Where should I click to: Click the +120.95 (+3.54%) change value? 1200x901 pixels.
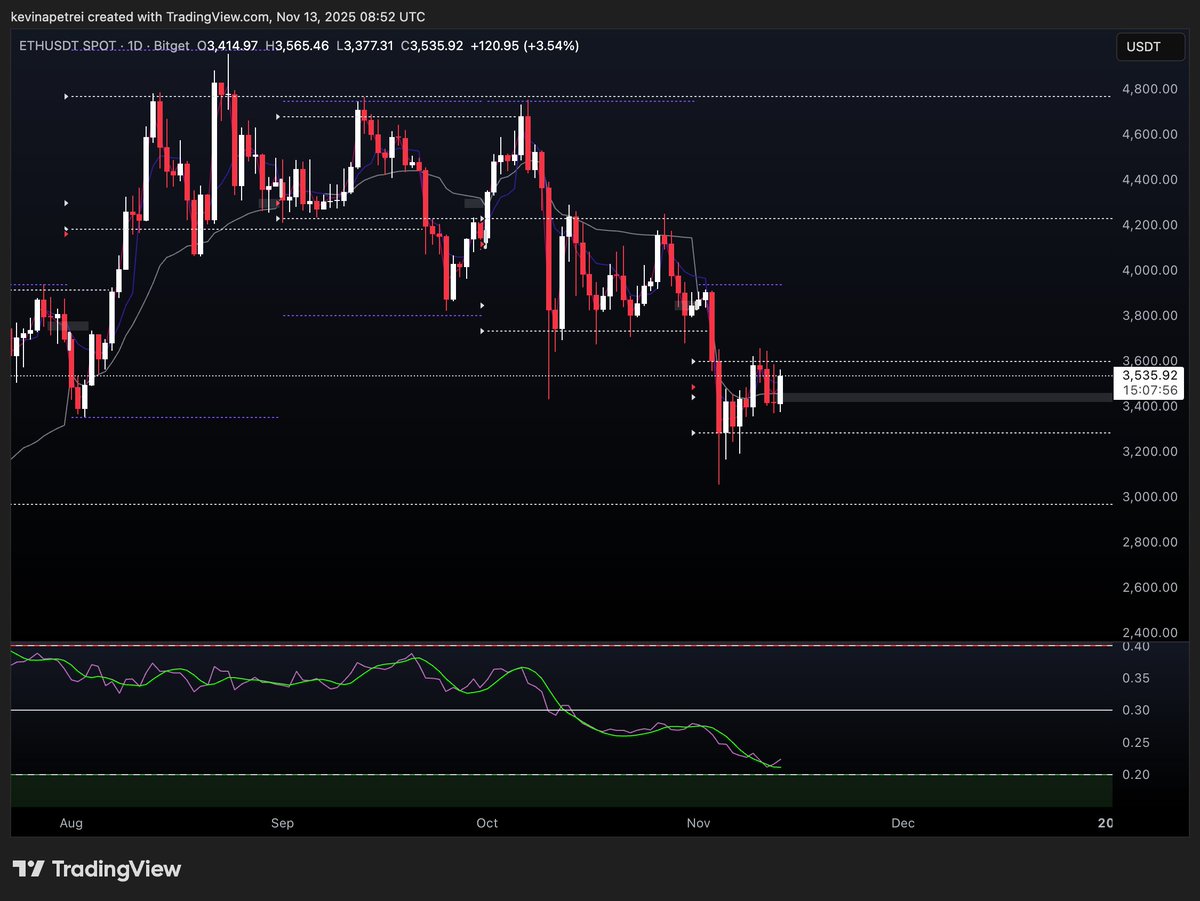[x=525, y=46]
